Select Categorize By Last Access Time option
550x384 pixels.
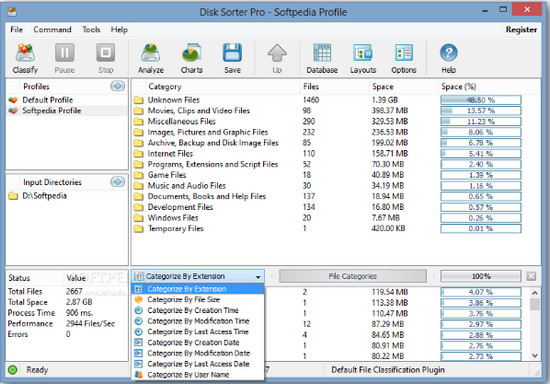tap(198, 332)
